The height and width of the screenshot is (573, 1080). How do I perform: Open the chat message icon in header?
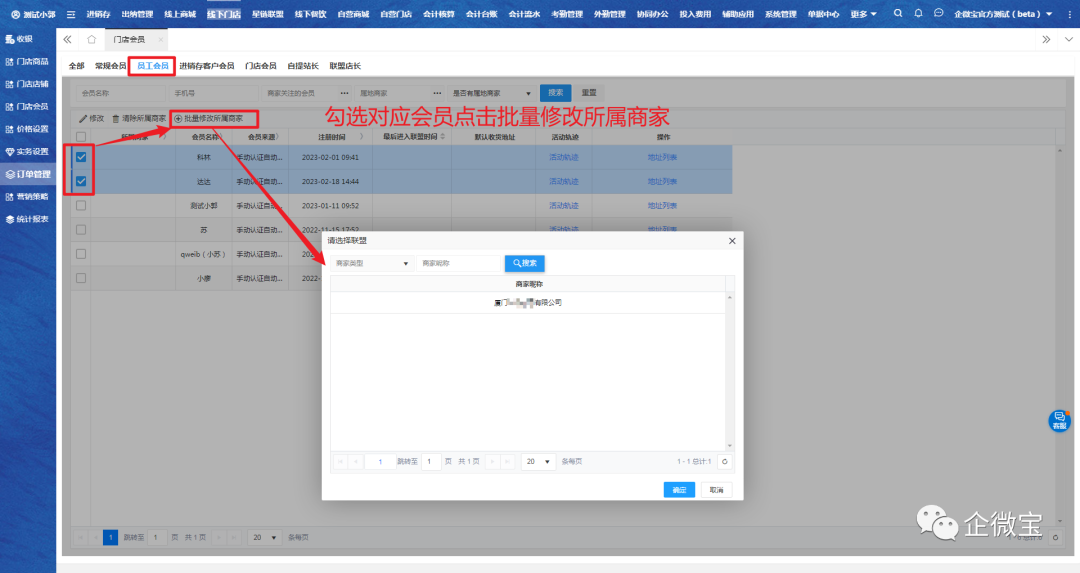click(937, 14)
